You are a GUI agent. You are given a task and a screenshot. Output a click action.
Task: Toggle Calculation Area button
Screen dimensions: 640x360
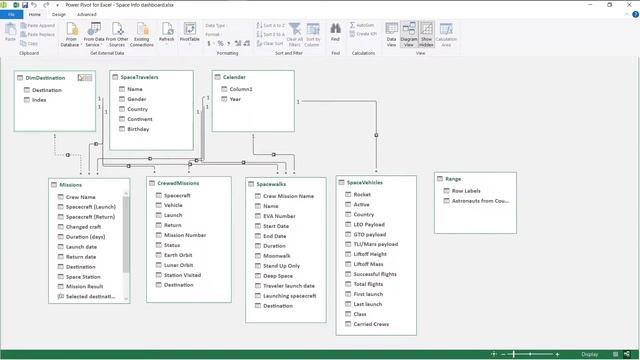click(x=446, y=34)
